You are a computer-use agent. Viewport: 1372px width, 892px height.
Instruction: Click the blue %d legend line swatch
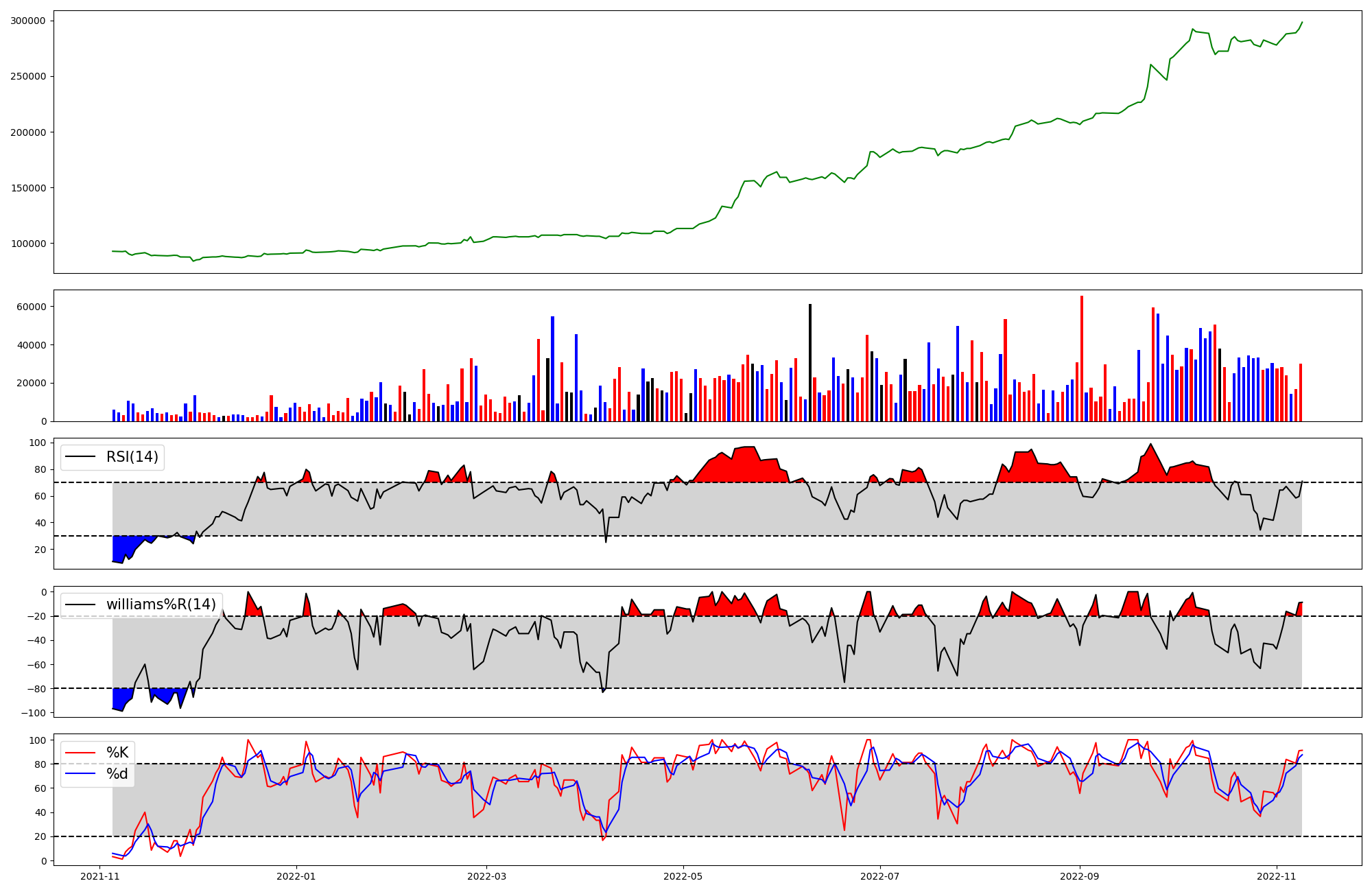click(82, 774)
